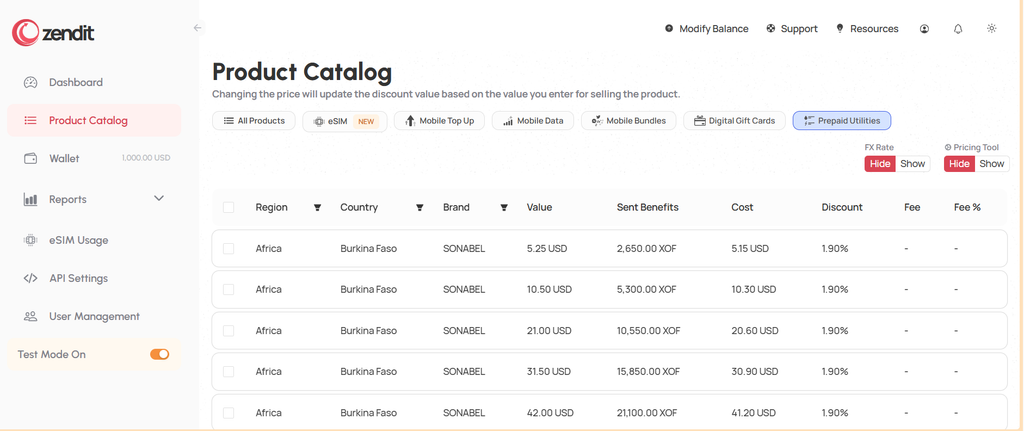Click the Resources lightbulb icon

[x=840, y=29]
